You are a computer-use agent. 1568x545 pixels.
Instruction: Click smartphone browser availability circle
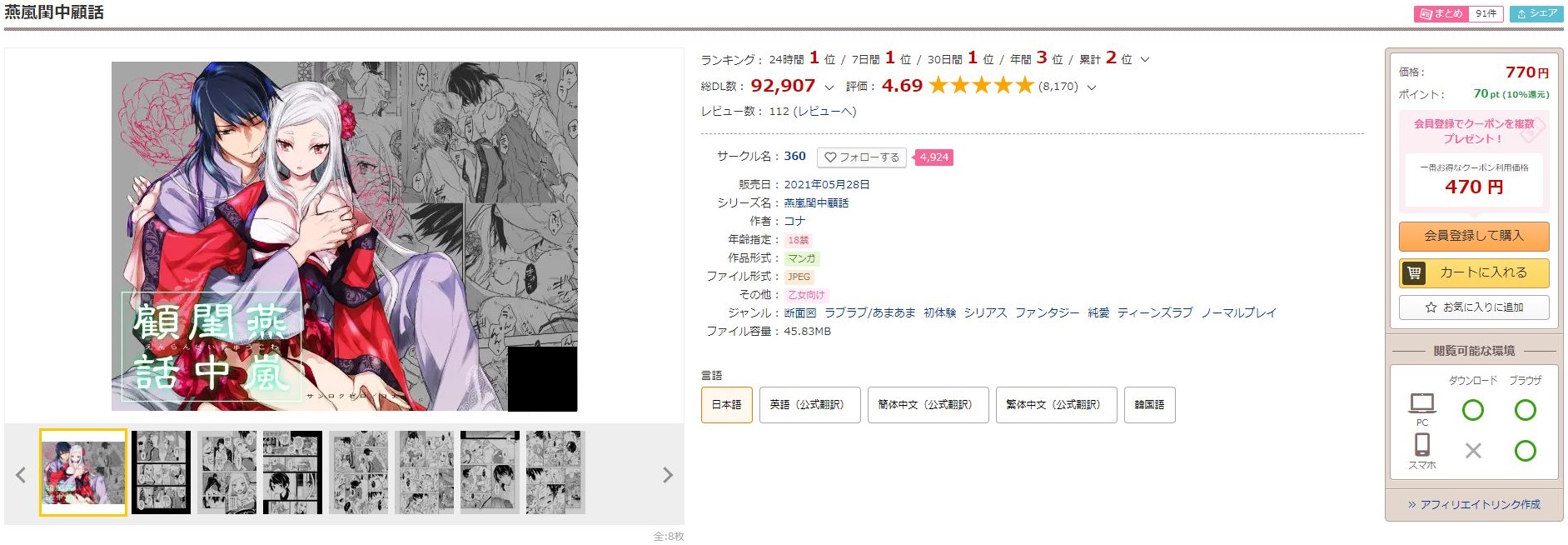[1526, 451]
